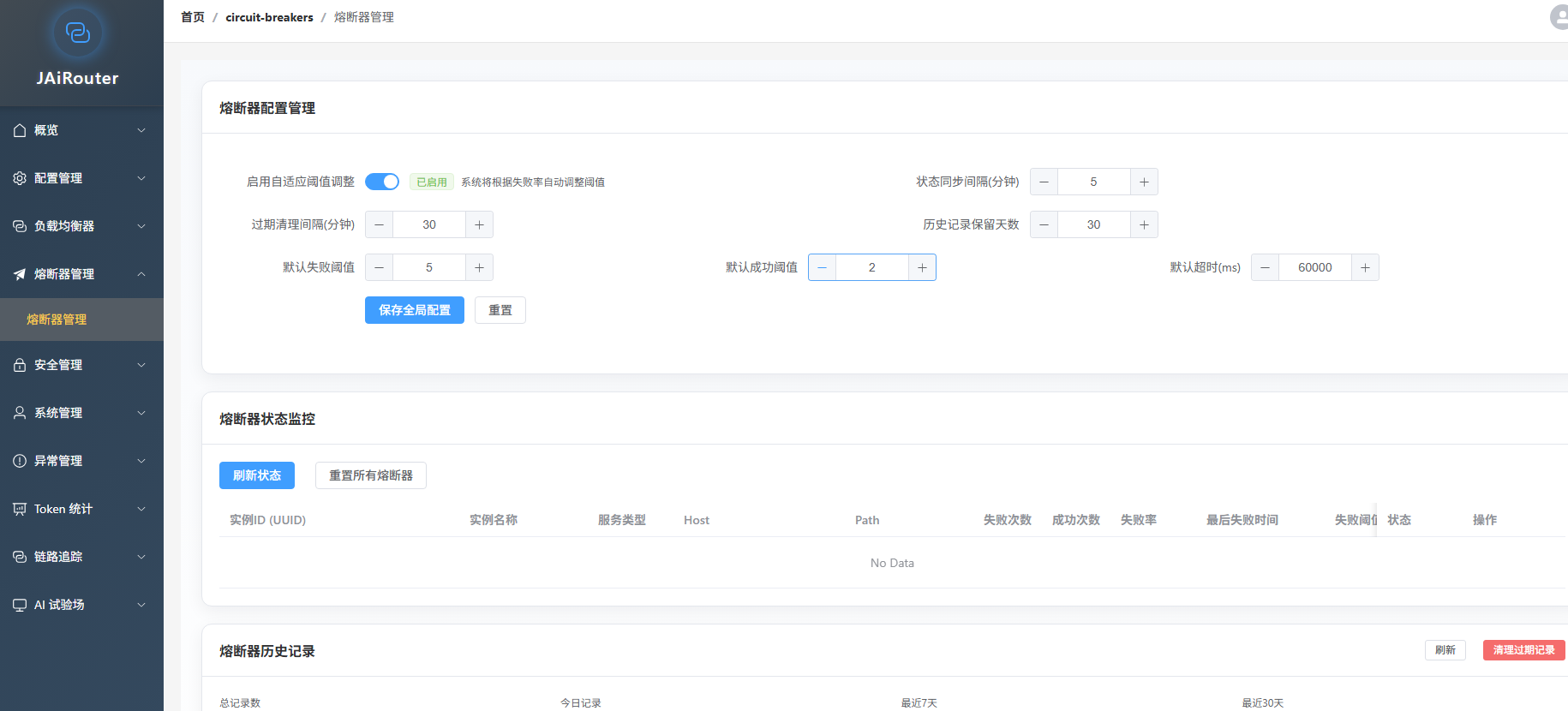The image size is (1568, 711).
Task: Click the 最后失败时间 column header
Action: coord(1242,520)
